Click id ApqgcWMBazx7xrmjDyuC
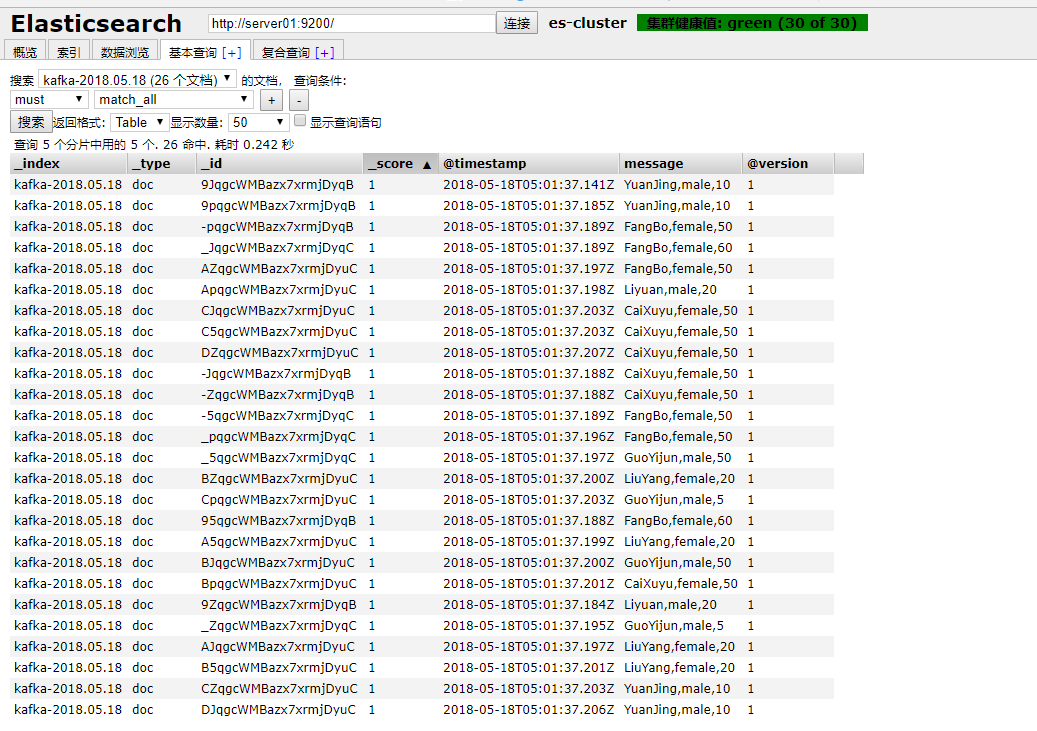1037x731 pixels. pyautogui.click(x=278, y=290)
